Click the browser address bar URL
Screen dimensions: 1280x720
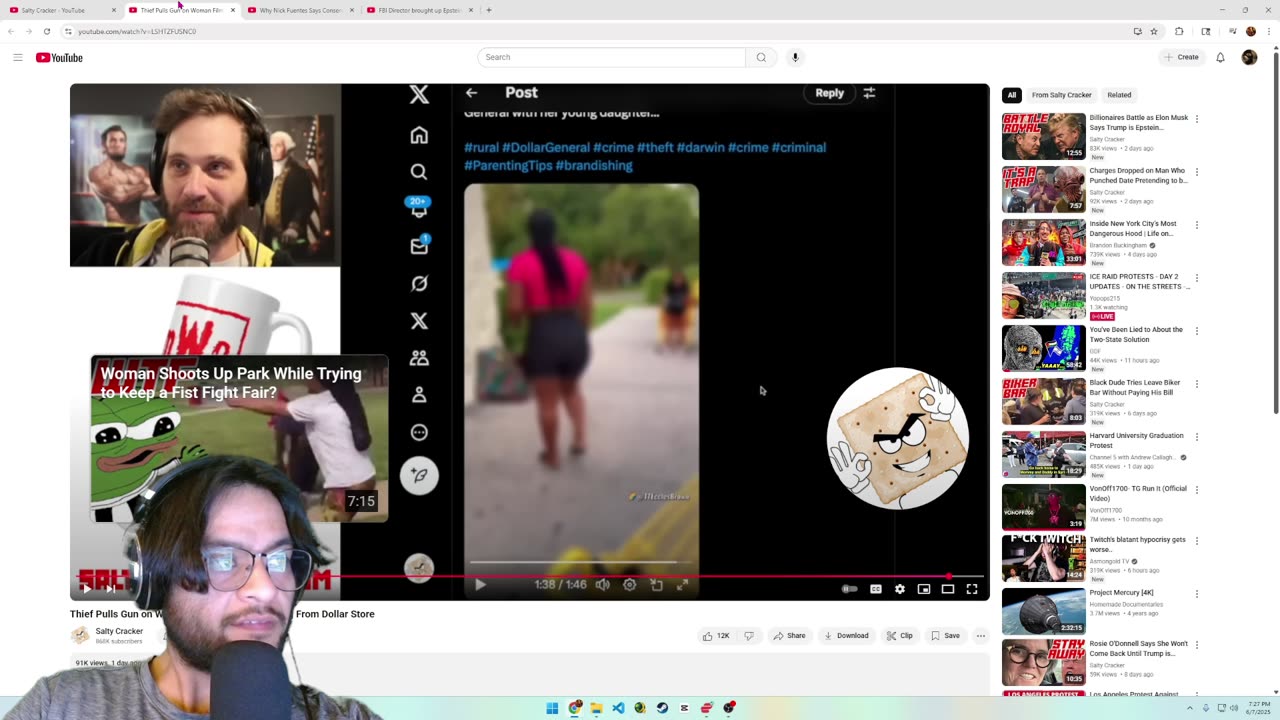137,31
